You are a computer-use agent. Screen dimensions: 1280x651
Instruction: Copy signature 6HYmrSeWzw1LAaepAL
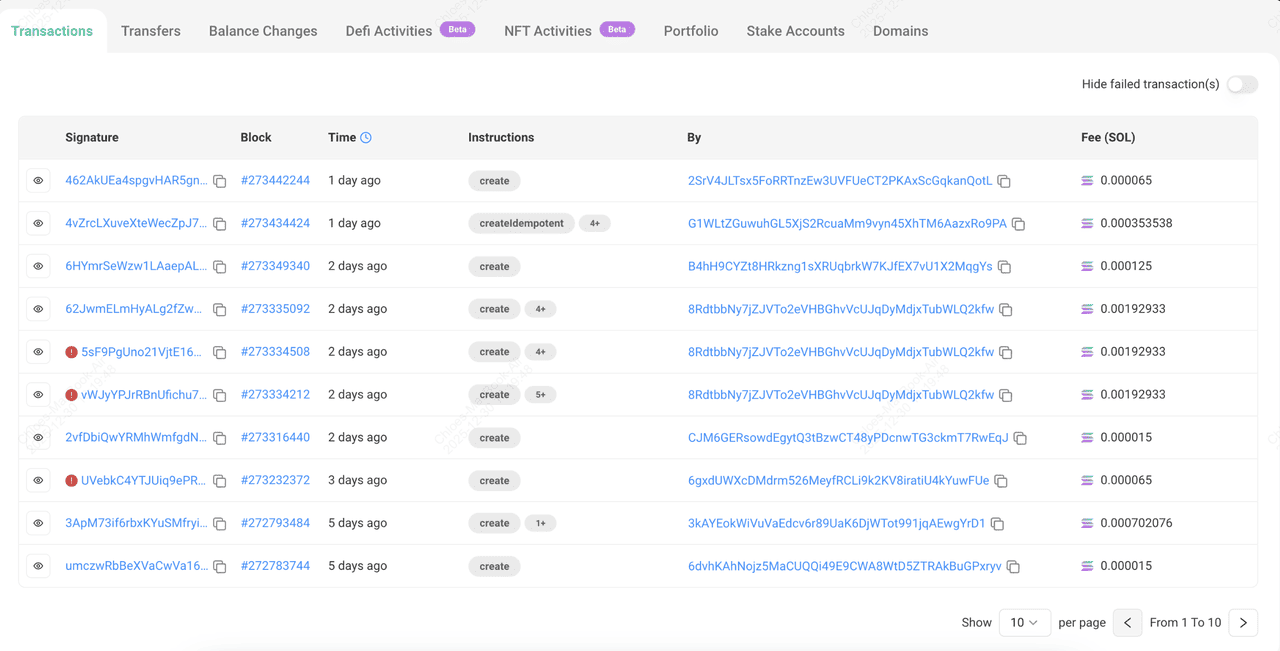pos(220,267)
